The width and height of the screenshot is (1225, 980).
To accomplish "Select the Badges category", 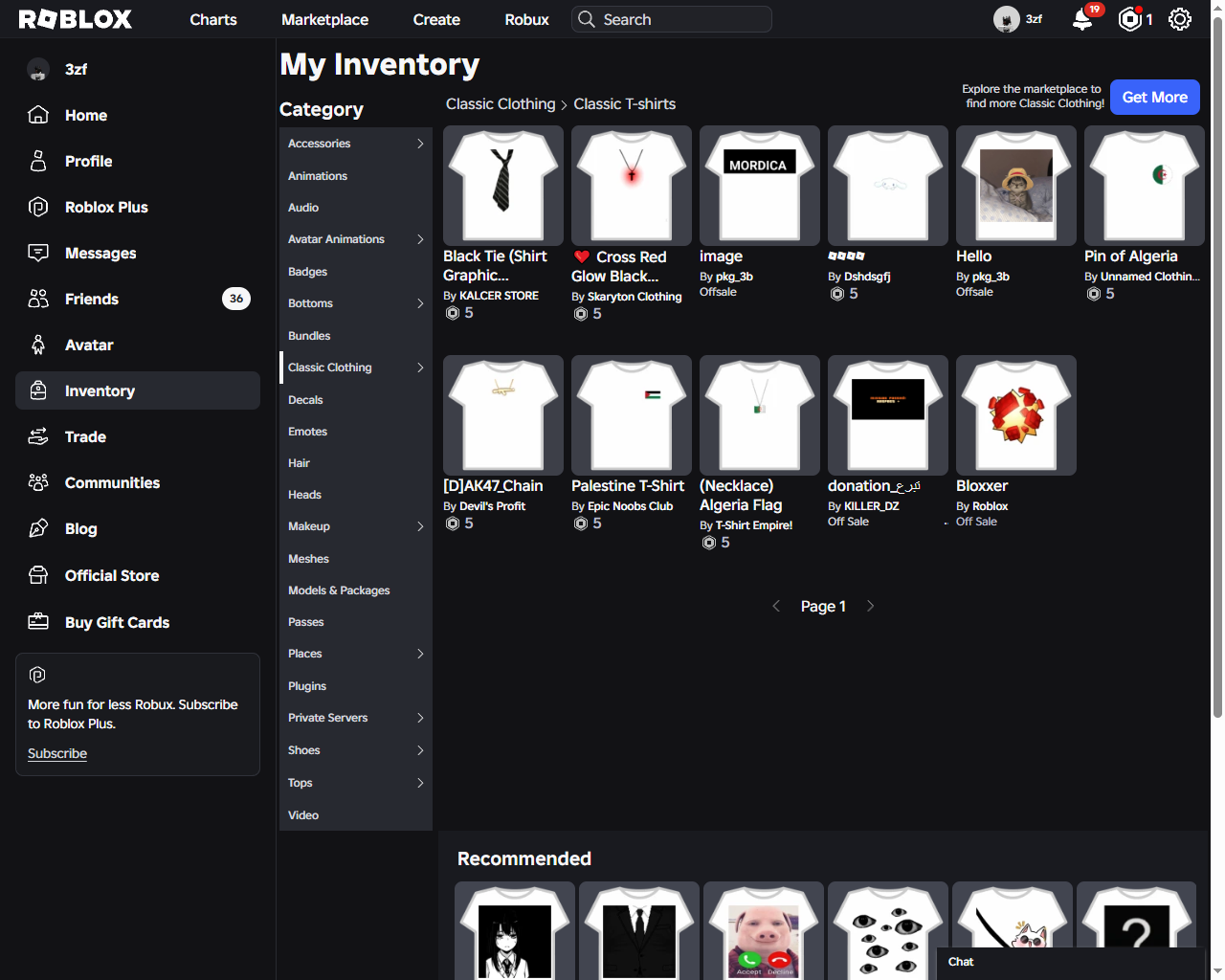I will pos(356,272).
